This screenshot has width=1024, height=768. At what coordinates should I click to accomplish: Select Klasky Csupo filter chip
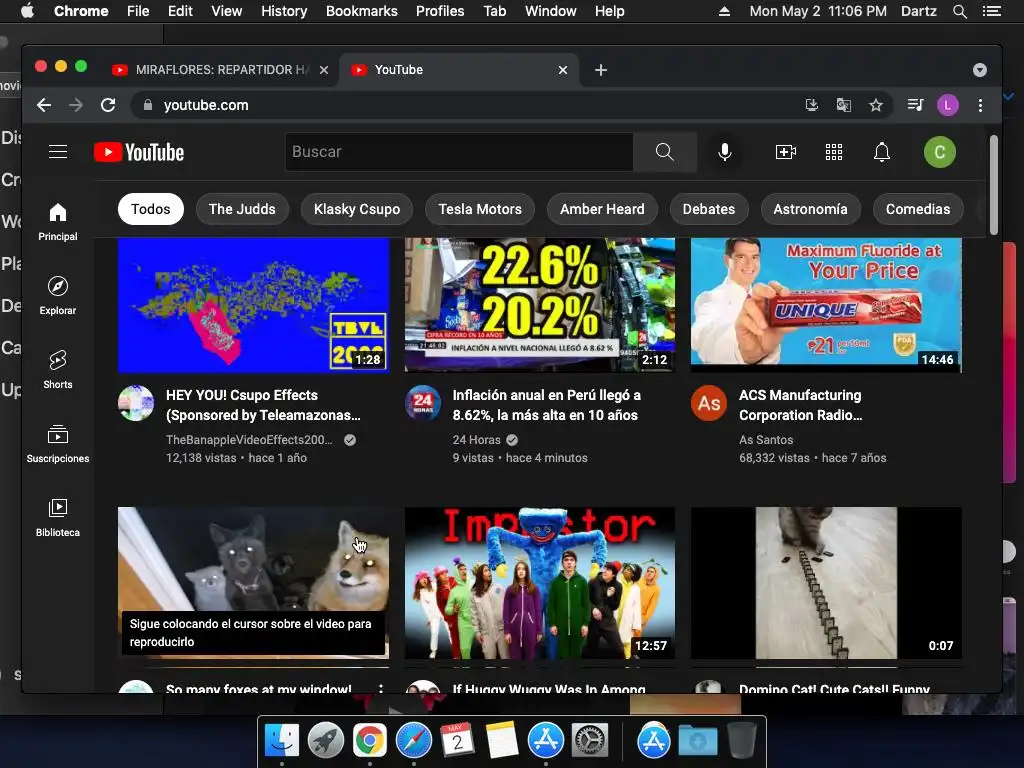[357, 209]
